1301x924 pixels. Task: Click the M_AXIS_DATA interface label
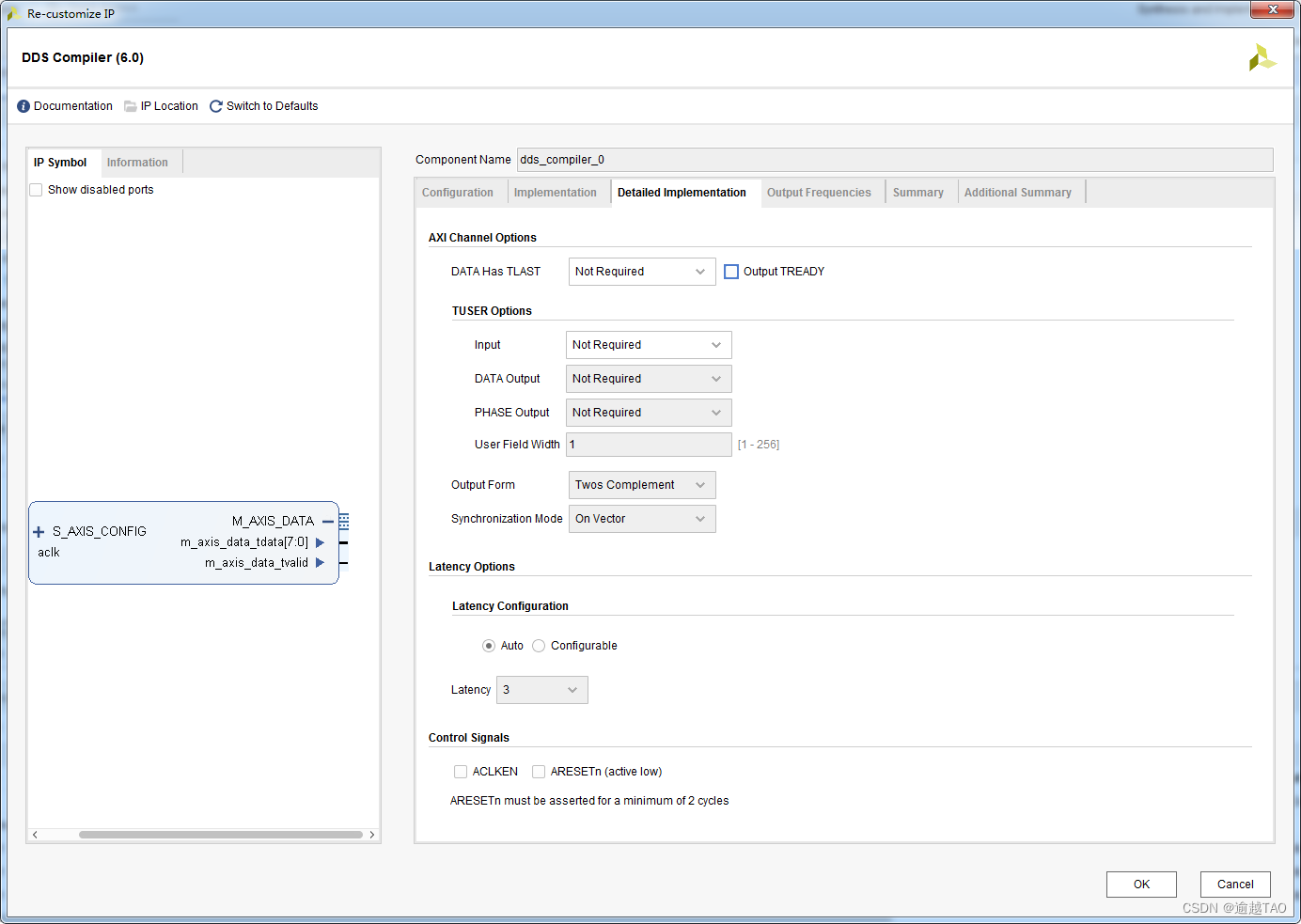[x=273, y=521]
